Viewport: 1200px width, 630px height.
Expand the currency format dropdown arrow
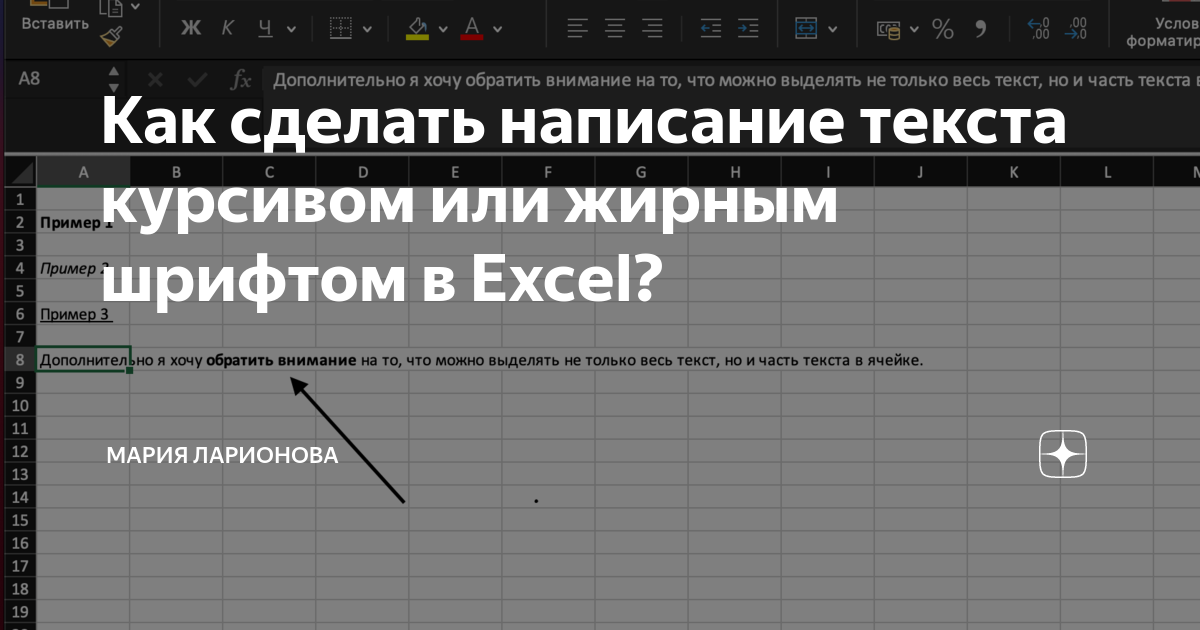click(914, 29)
